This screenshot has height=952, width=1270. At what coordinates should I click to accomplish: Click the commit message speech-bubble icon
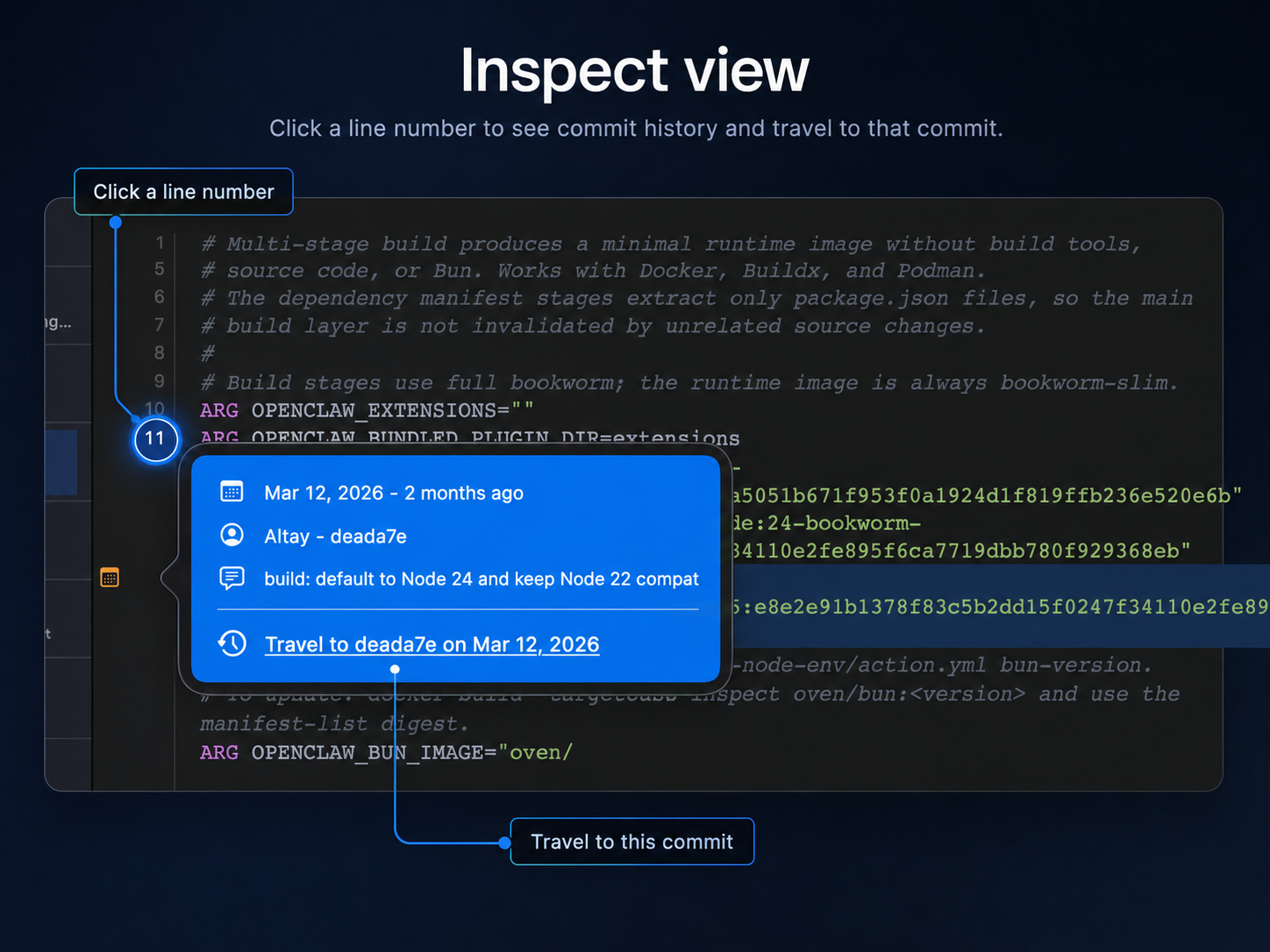click(x=232, y=578)
